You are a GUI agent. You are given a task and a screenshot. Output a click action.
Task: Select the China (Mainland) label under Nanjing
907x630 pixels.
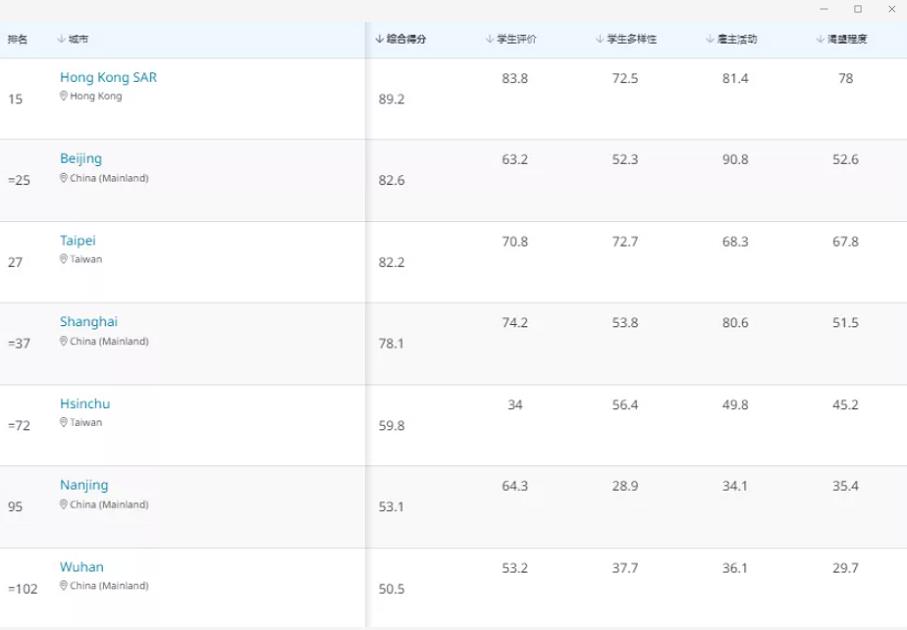(x=109, y=504)
